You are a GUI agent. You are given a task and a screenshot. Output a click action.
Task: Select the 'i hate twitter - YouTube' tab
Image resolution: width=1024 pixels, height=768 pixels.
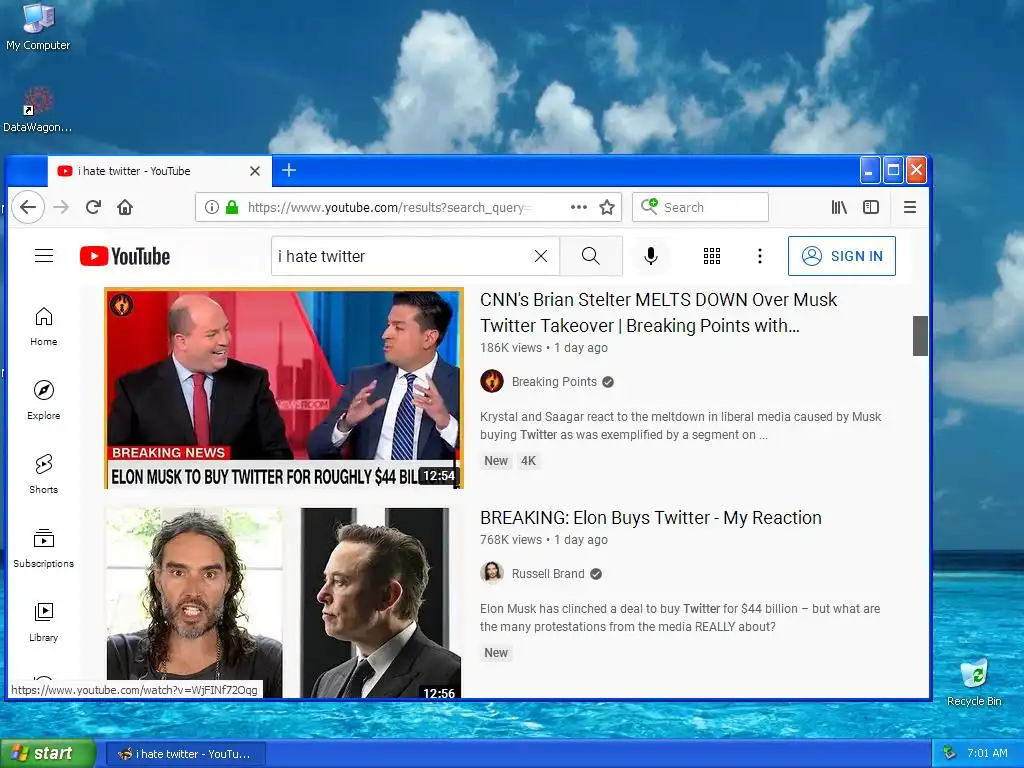(x=159, y=171)
